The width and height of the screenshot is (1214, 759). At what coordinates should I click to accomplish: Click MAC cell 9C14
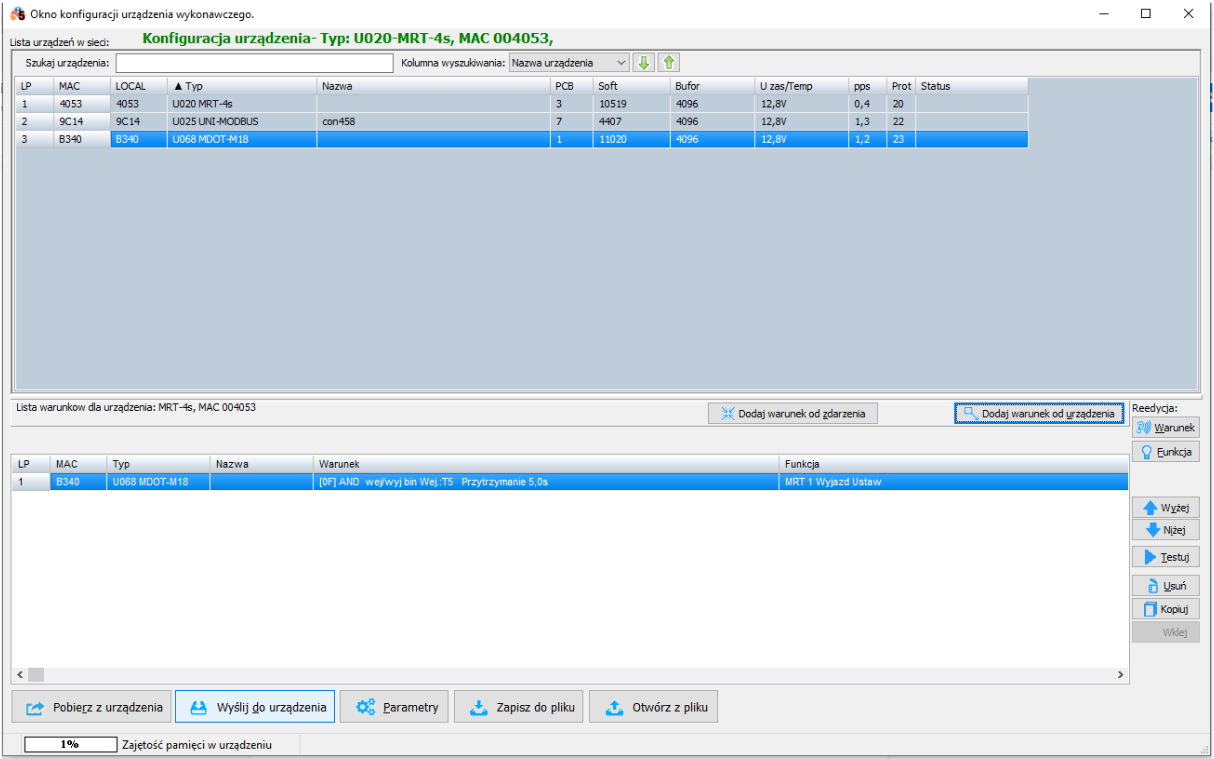(82, 121)
